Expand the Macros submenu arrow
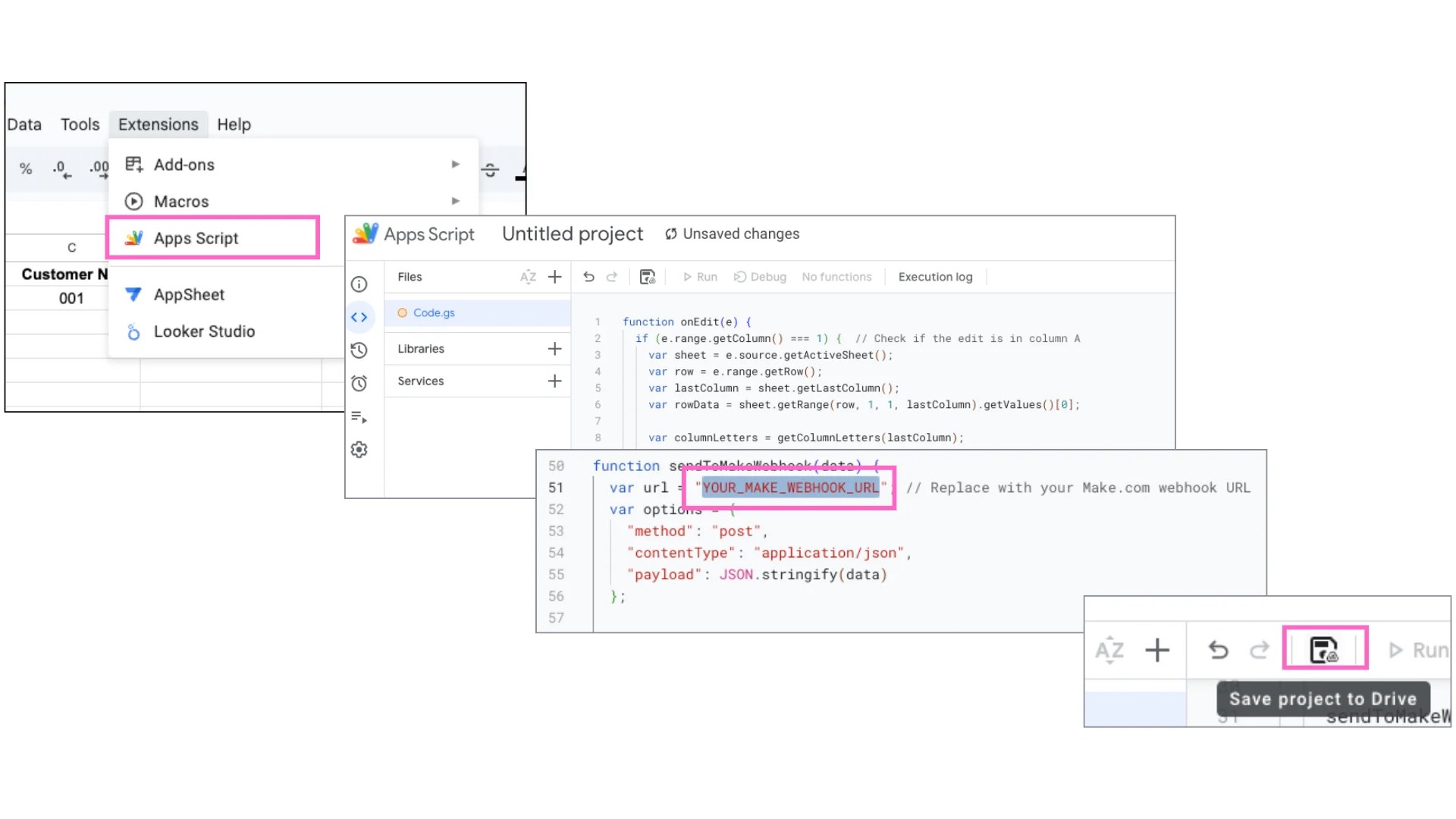This screenshot has width=1456, height=819. click(x=455, y=201)
